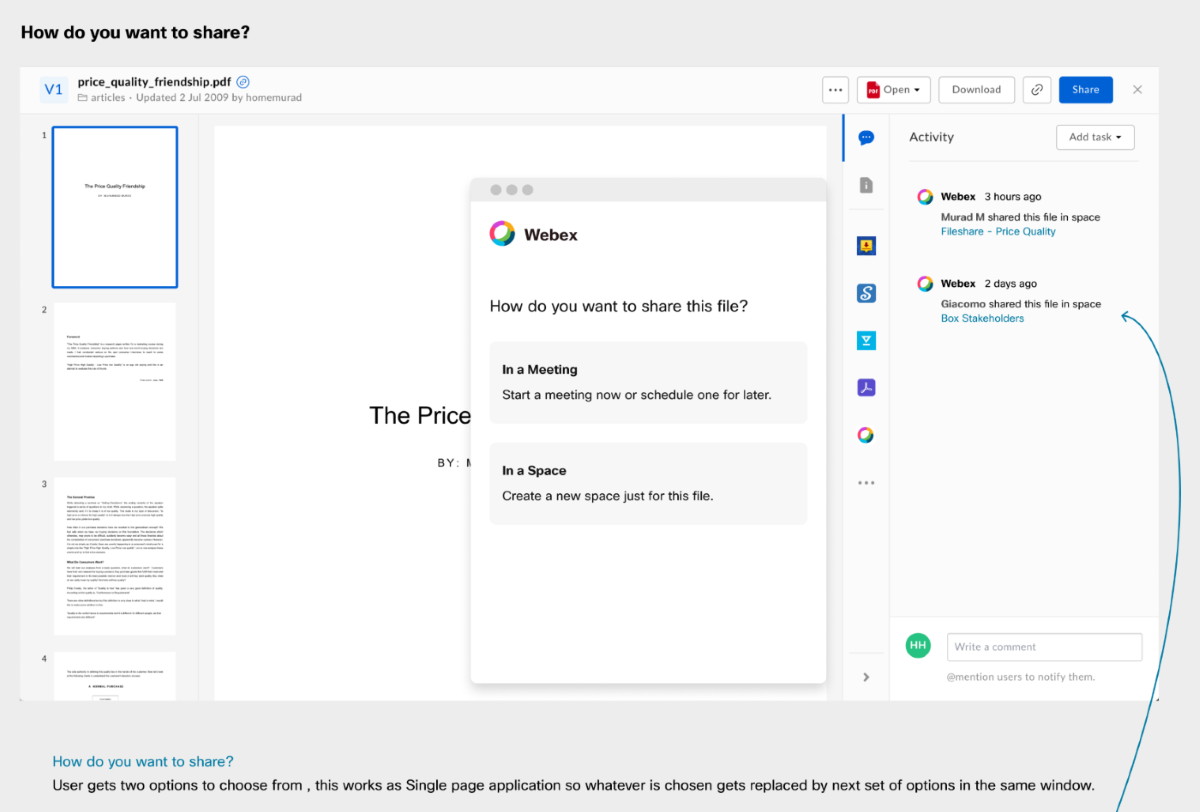1200x812 pixels.
Task: Select page 1 thumbnail
Action: [x=115, y=207]
